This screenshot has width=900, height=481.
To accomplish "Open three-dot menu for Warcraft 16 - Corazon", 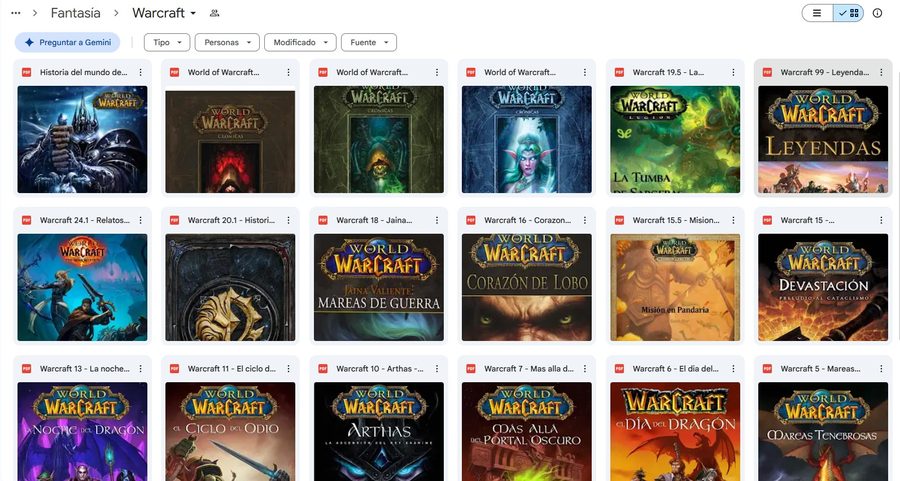I will [585, 220].
